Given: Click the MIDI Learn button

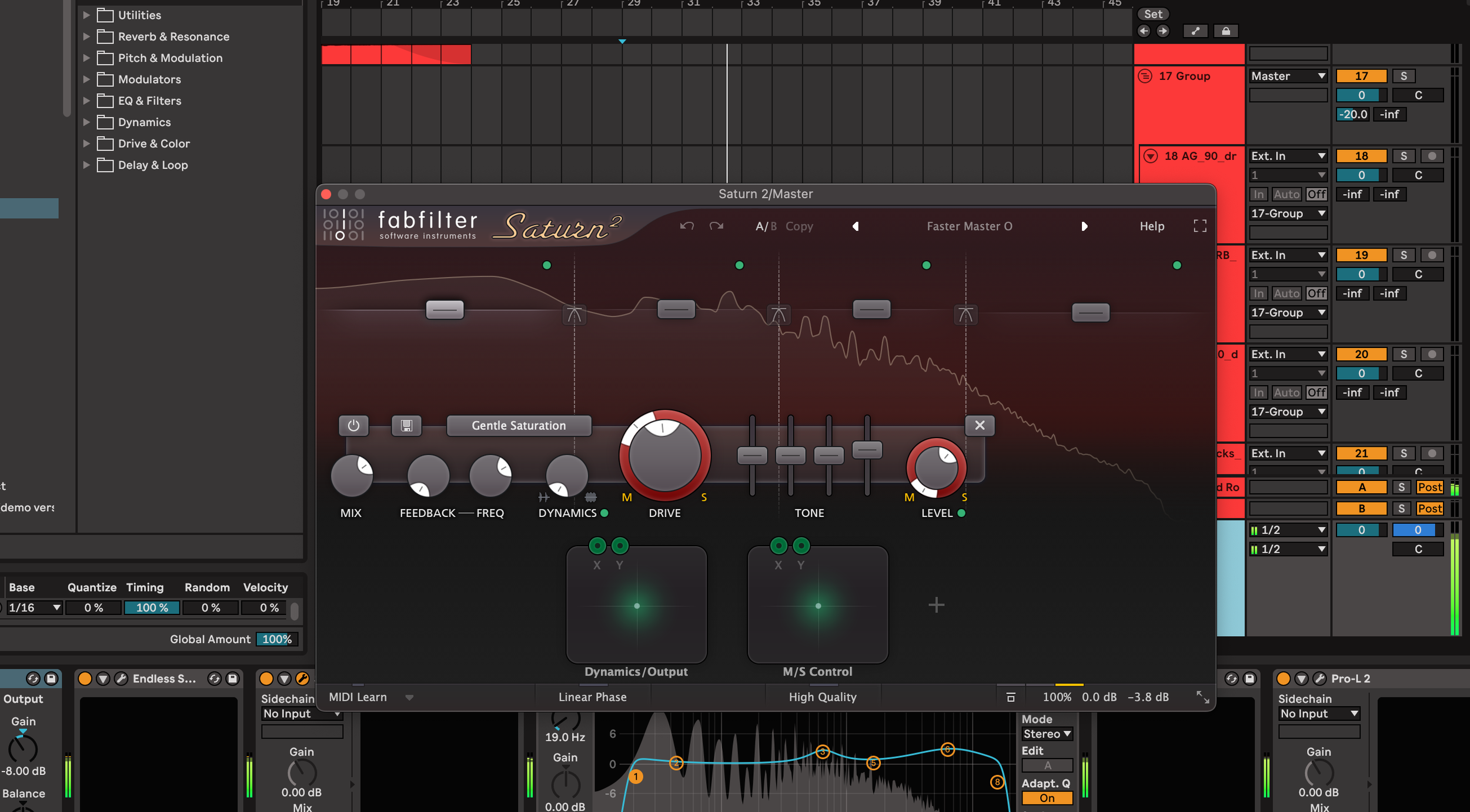Looking at the screenshot, I should point(358,697).
